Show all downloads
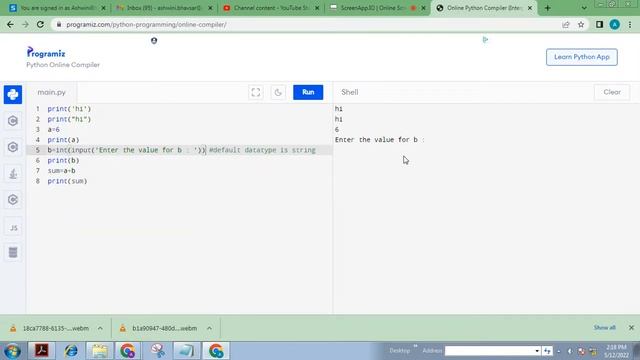 tap(604, 328)
